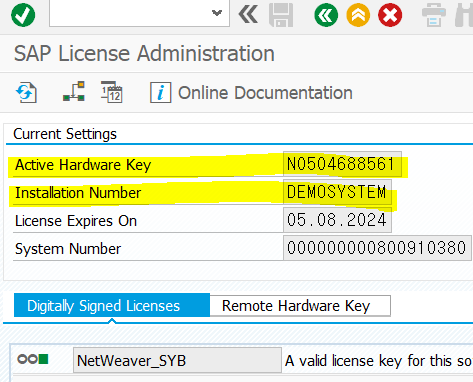Open the Online Documentation info icon
This screenshot has height=382, width=473.
(160, 92)
